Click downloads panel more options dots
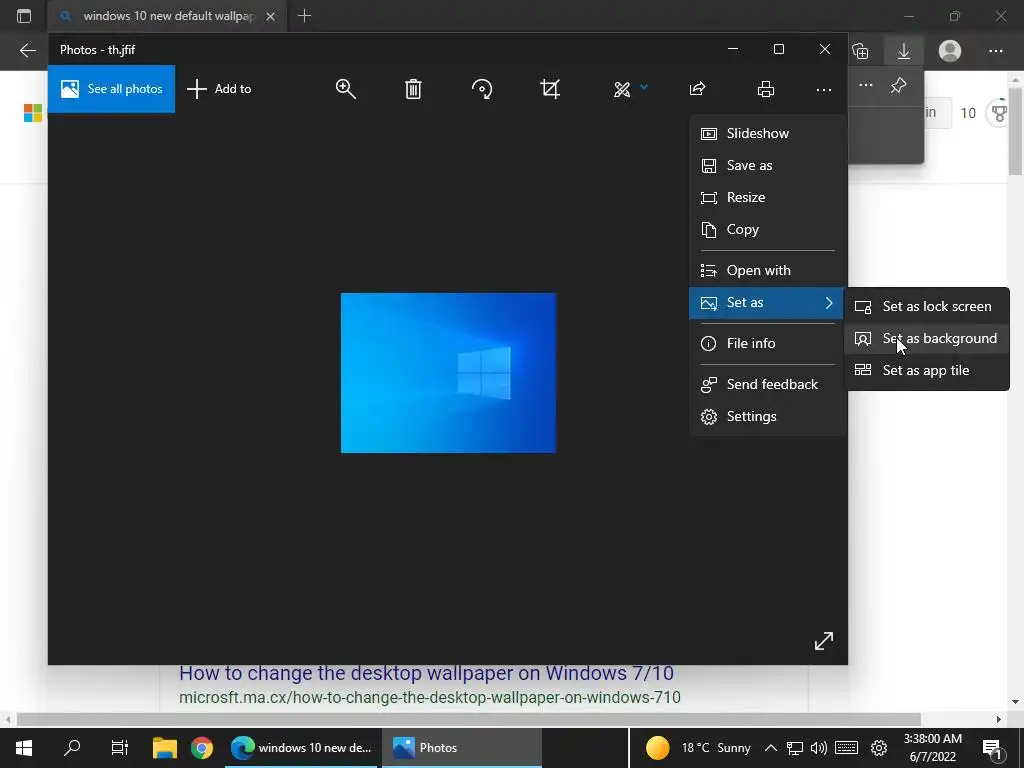The image size is (1024, 768). coord(866,85)
